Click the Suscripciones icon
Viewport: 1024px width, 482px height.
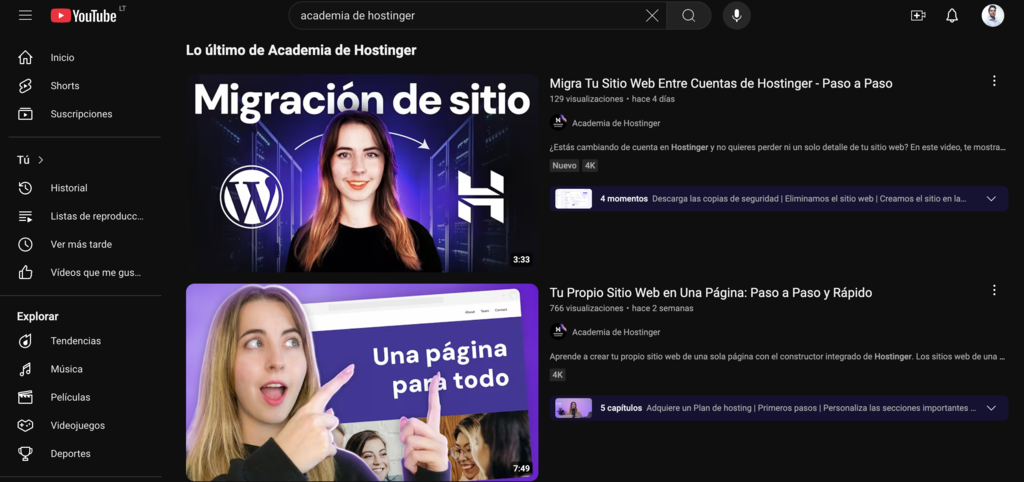coord(25,114)
